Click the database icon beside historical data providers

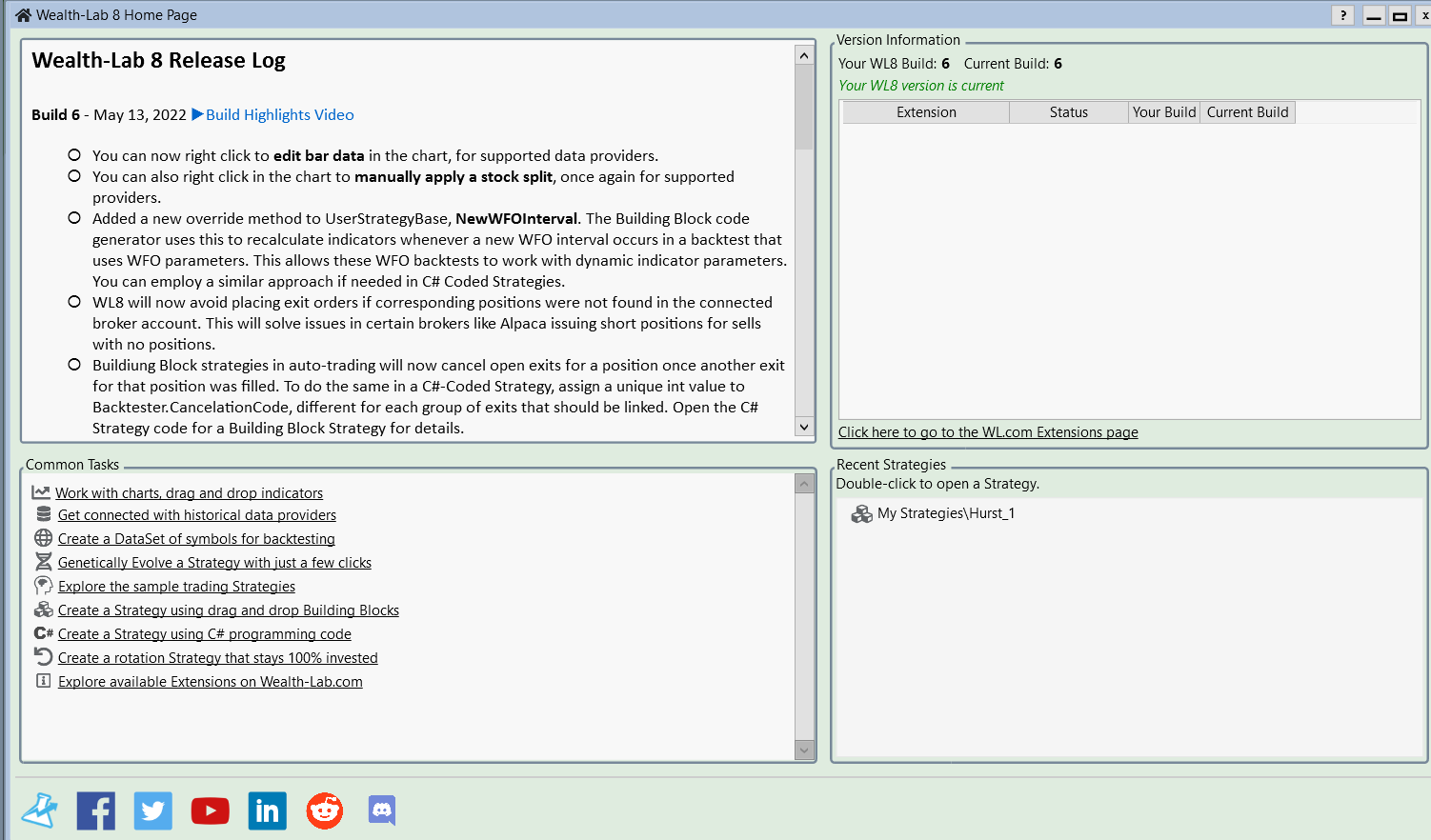(44, 514)
